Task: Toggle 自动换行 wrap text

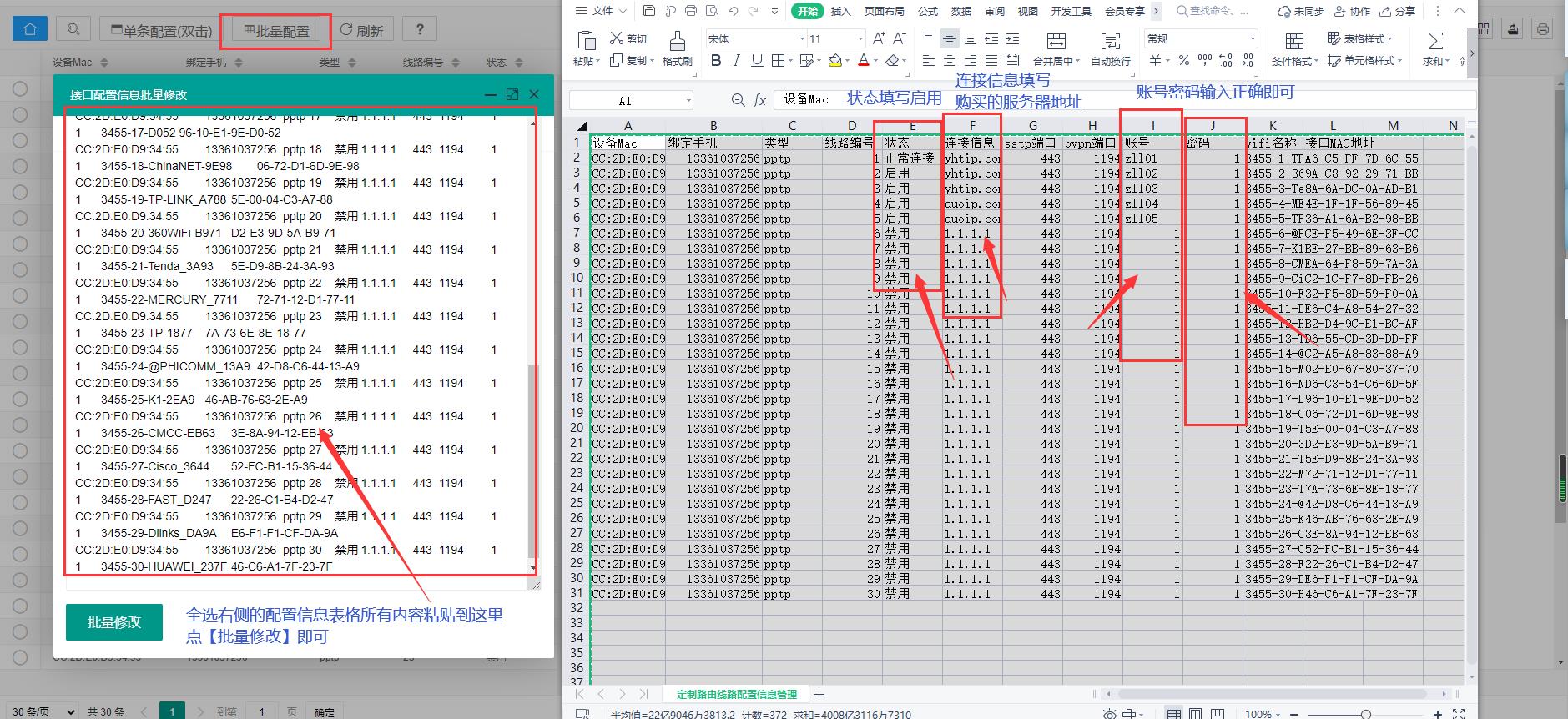Action: click(1110, 48)
